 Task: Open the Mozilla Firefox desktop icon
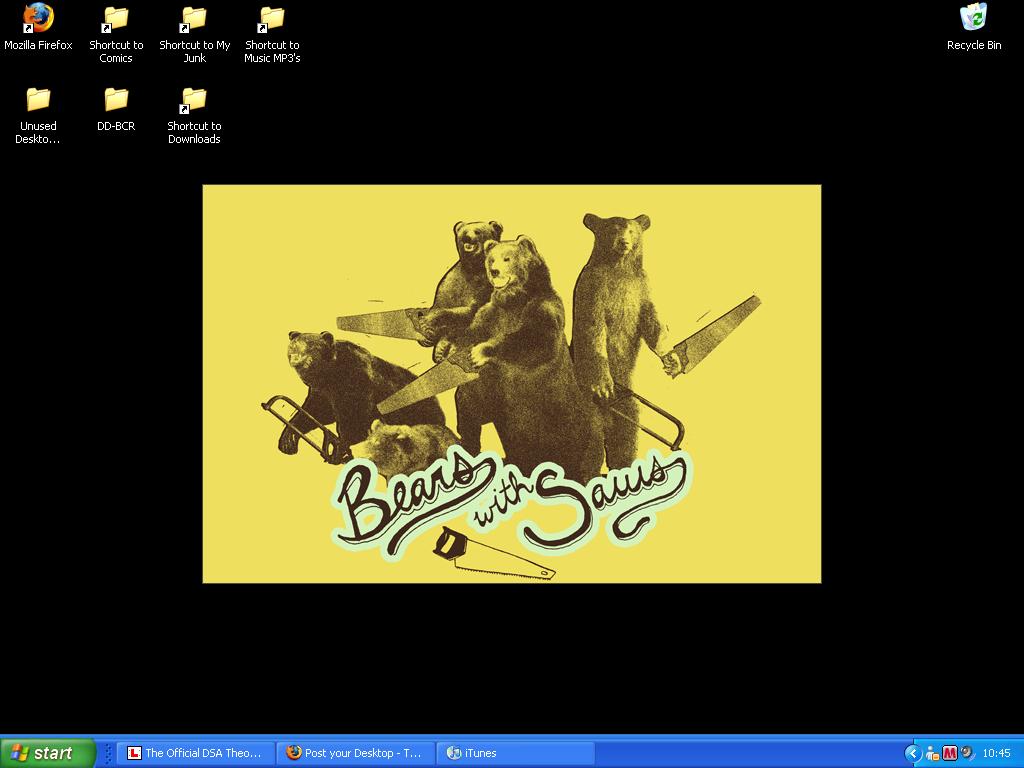[x=38, y=20]
